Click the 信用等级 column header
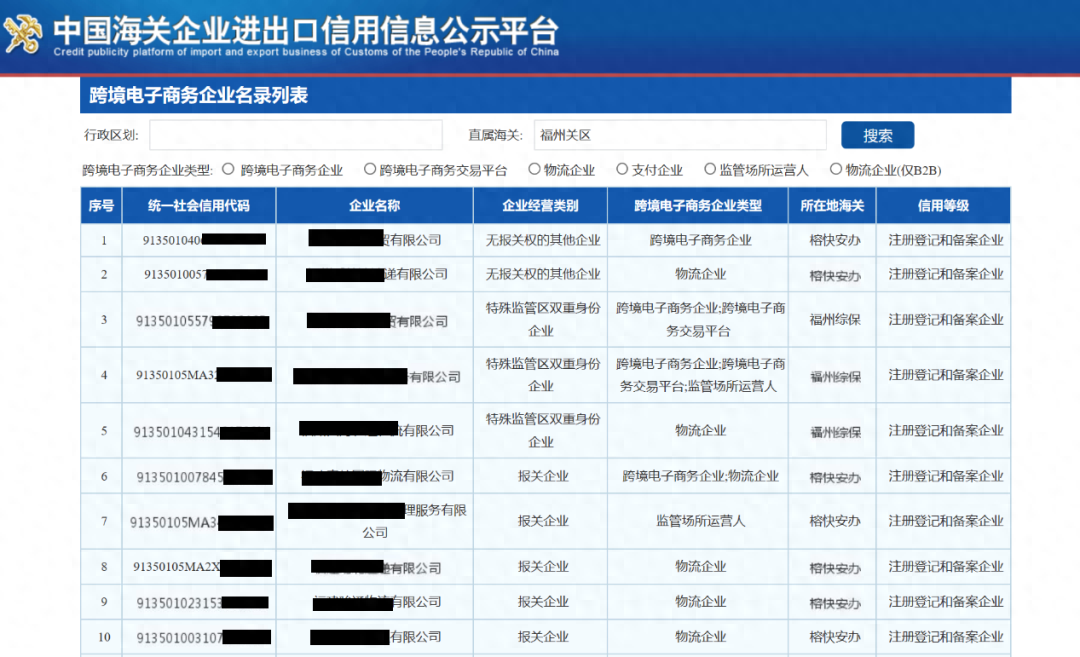 [944, 205]
